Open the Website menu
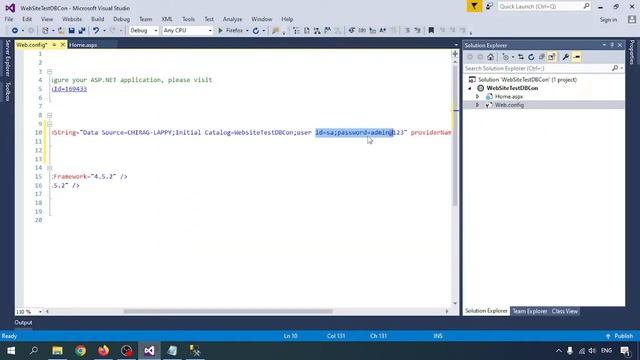The height and width of the screenshot is (360, 640). coord(72,19)
